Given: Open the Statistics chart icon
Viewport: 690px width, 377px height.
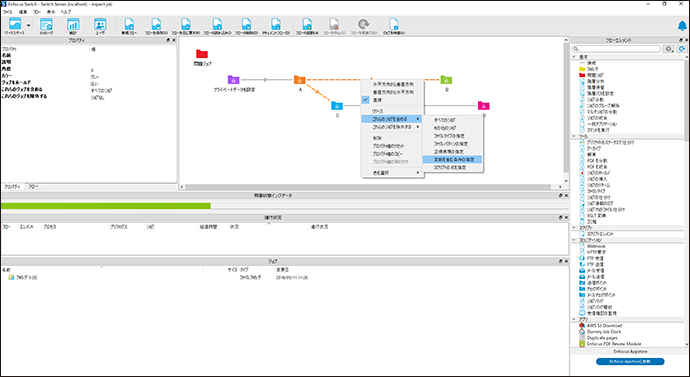Looking at the screenshot, I should point(73,25).
